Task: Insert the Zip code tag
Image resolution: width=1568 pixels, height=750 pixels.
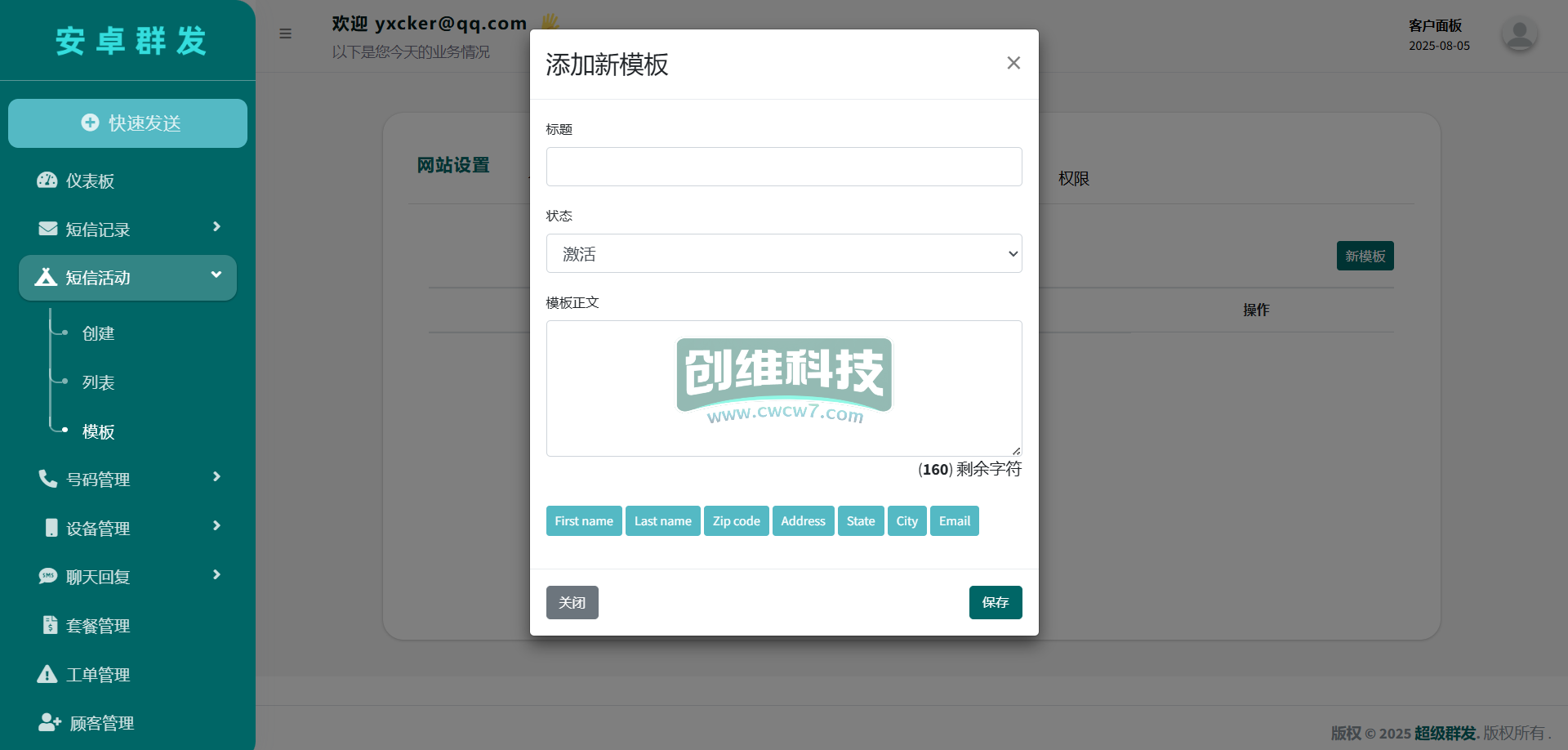Action: click(737, 521)
